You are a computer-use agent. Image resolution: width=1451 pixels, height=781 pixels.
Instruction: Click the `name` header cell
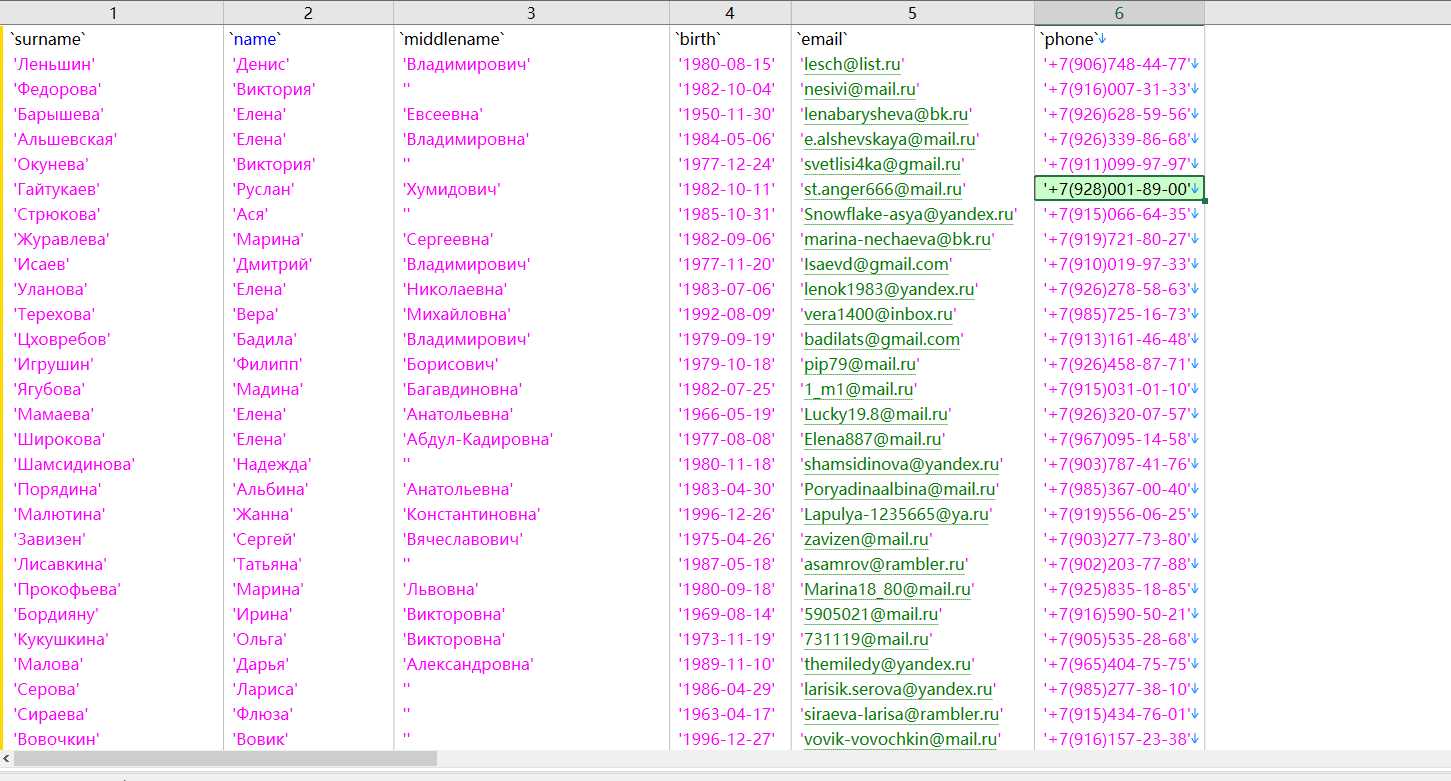(x=308, y=39)
